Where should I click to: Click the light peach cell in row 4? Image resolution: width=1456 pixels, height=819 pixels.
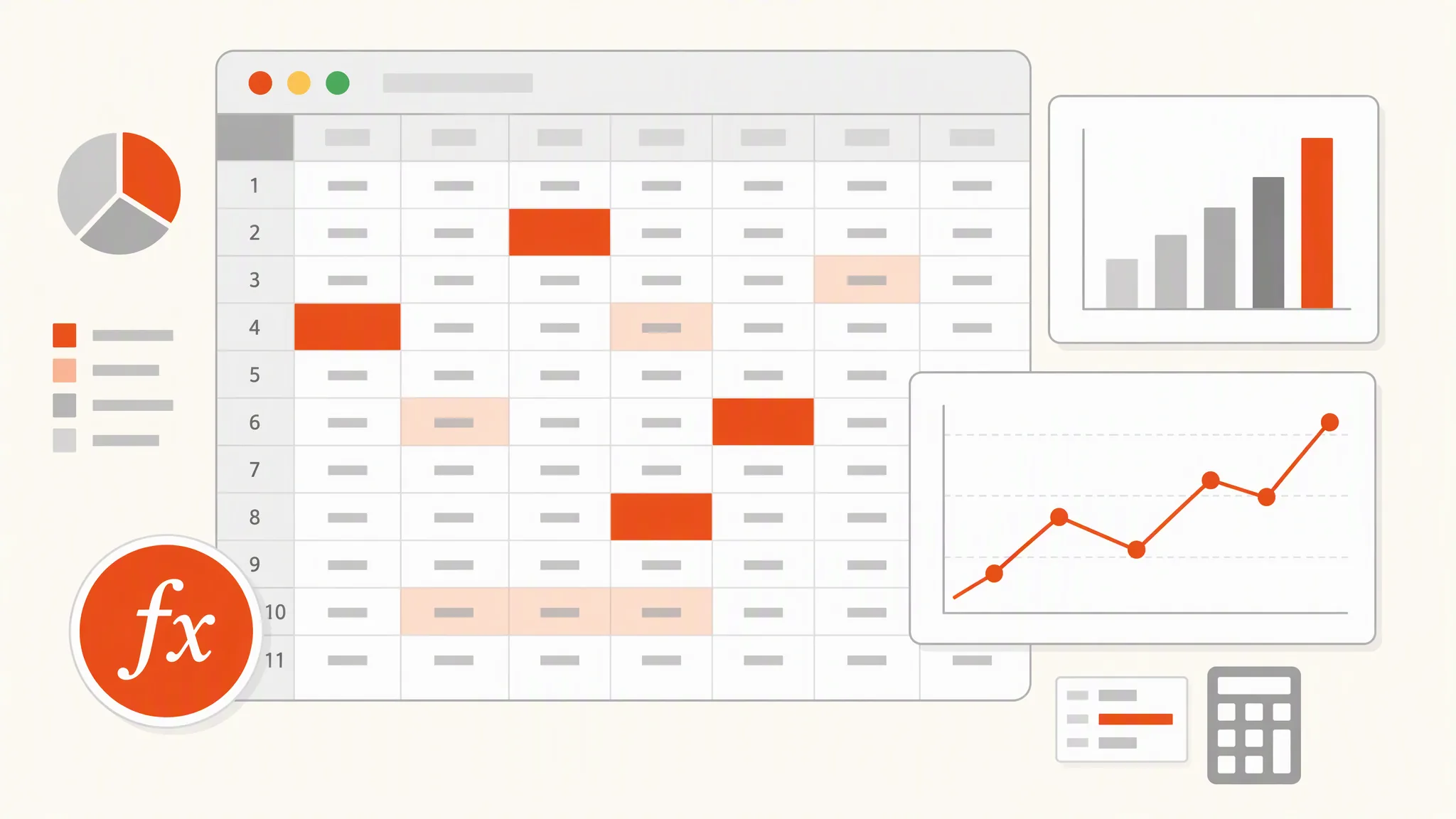click(661, 327)
